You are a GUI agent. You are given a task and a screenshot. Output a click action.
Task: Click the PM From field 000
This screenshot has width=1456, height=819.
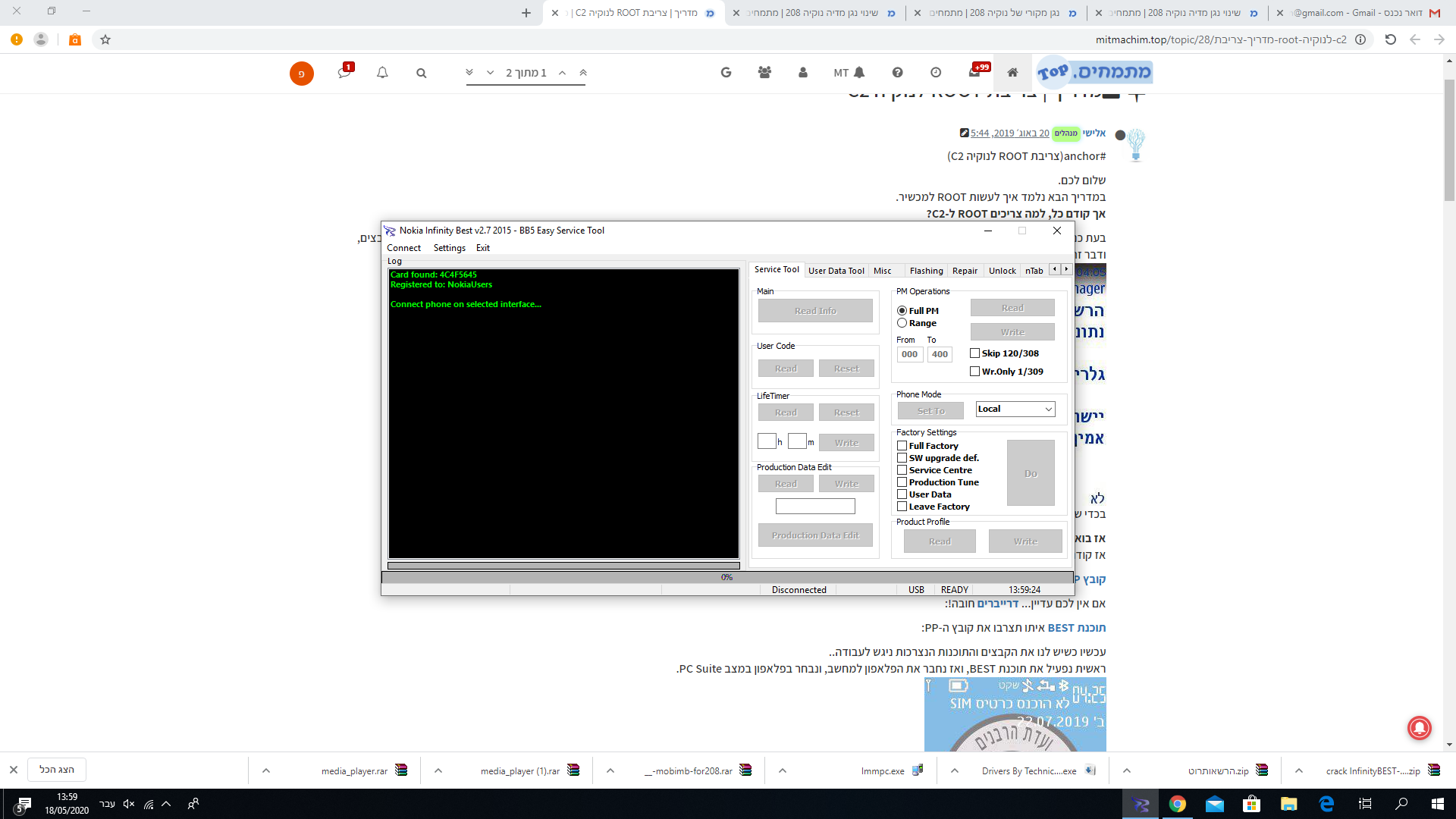pos(909,354)
